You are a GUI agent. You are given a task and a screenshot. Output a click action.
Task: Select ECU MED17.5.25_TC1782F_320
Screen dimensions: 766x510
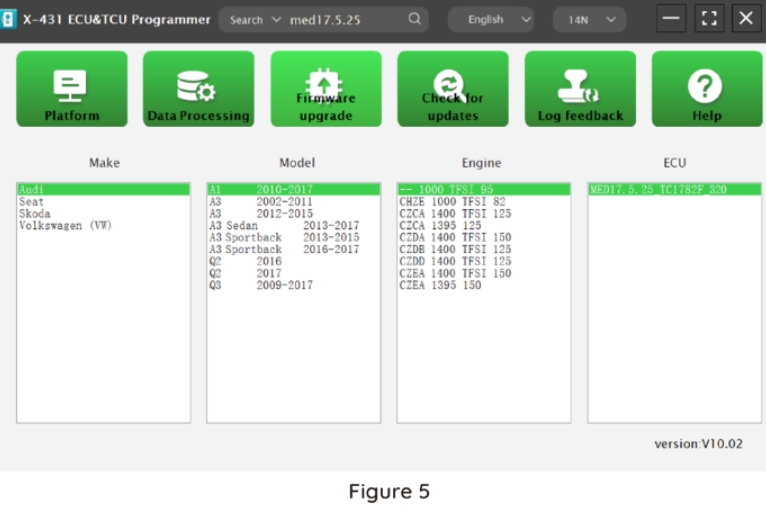point(675,190)
